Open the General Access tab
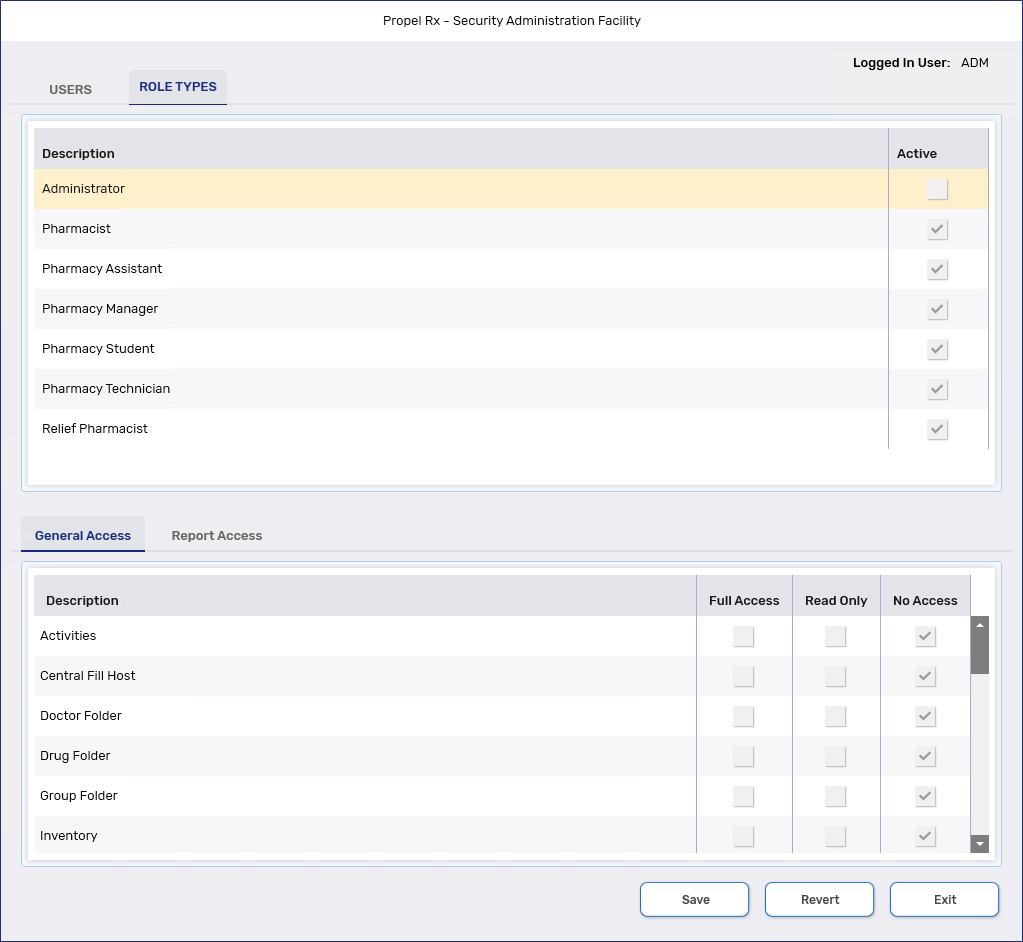Screen dimensions: 1023x942 (83, 535)
